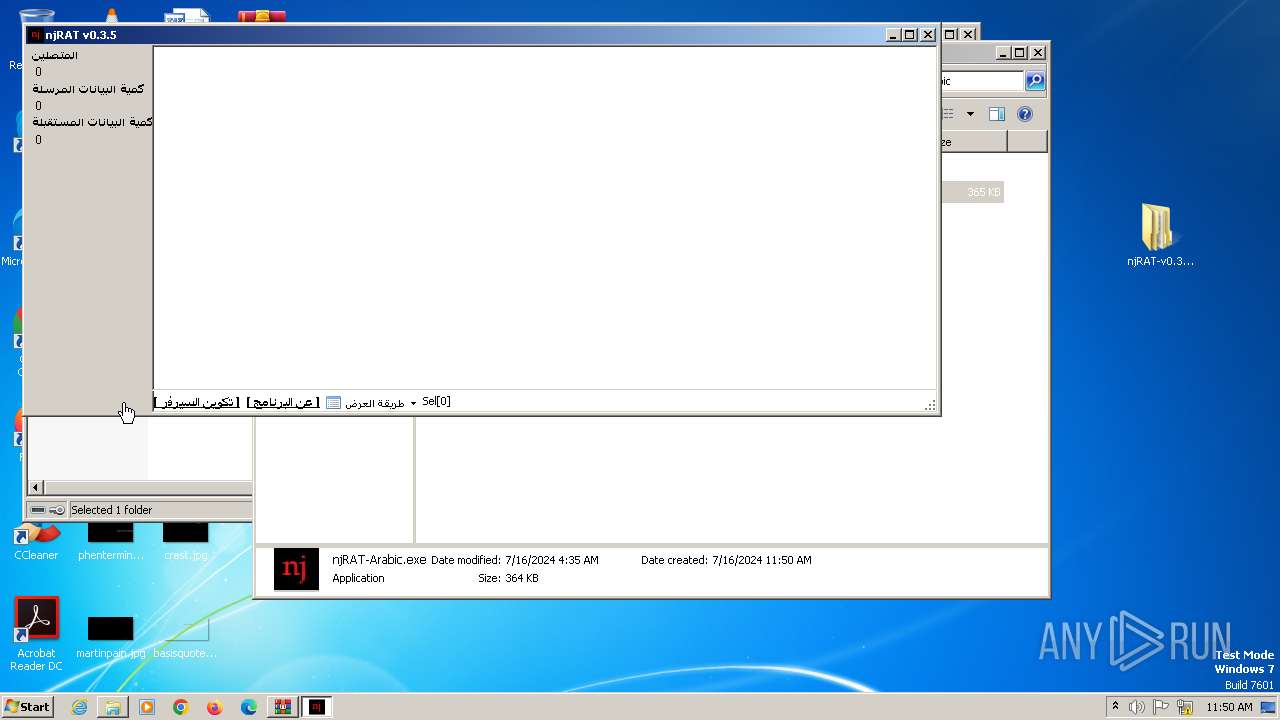Click the network tray icon
1280x720 pixels.
(x=1186, y=707)
